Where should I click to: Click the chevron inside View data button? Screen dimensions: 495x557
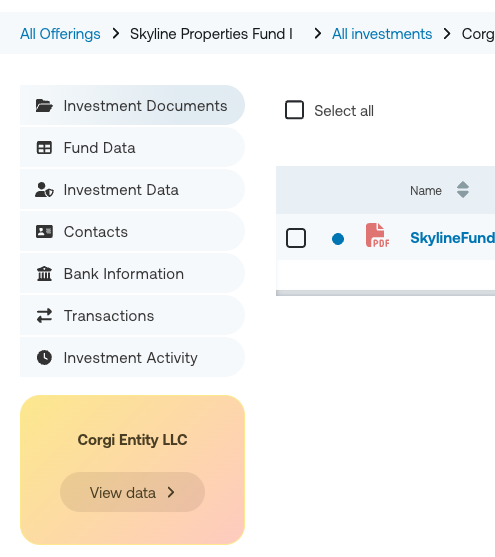coord(171,492)
